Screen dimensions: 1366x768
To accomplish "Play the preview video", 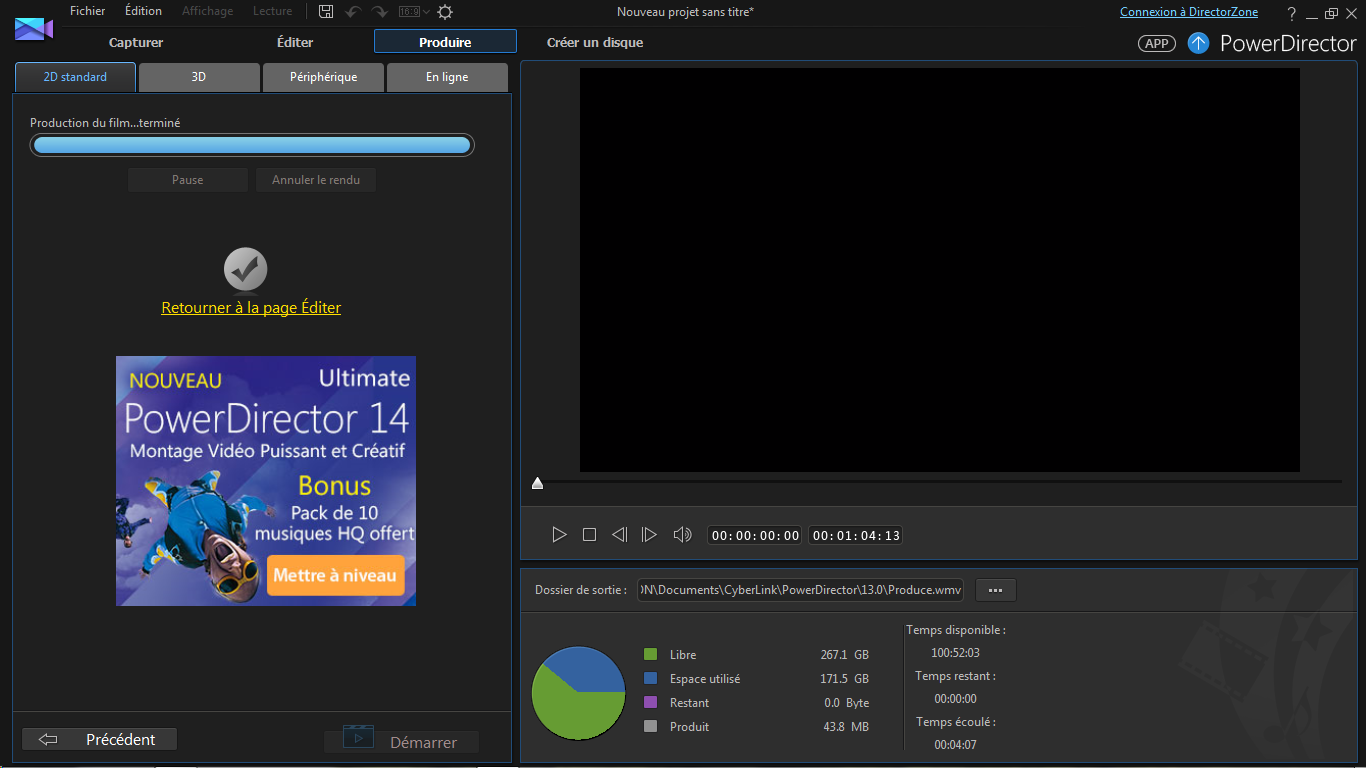I will (x=559, y=535).
